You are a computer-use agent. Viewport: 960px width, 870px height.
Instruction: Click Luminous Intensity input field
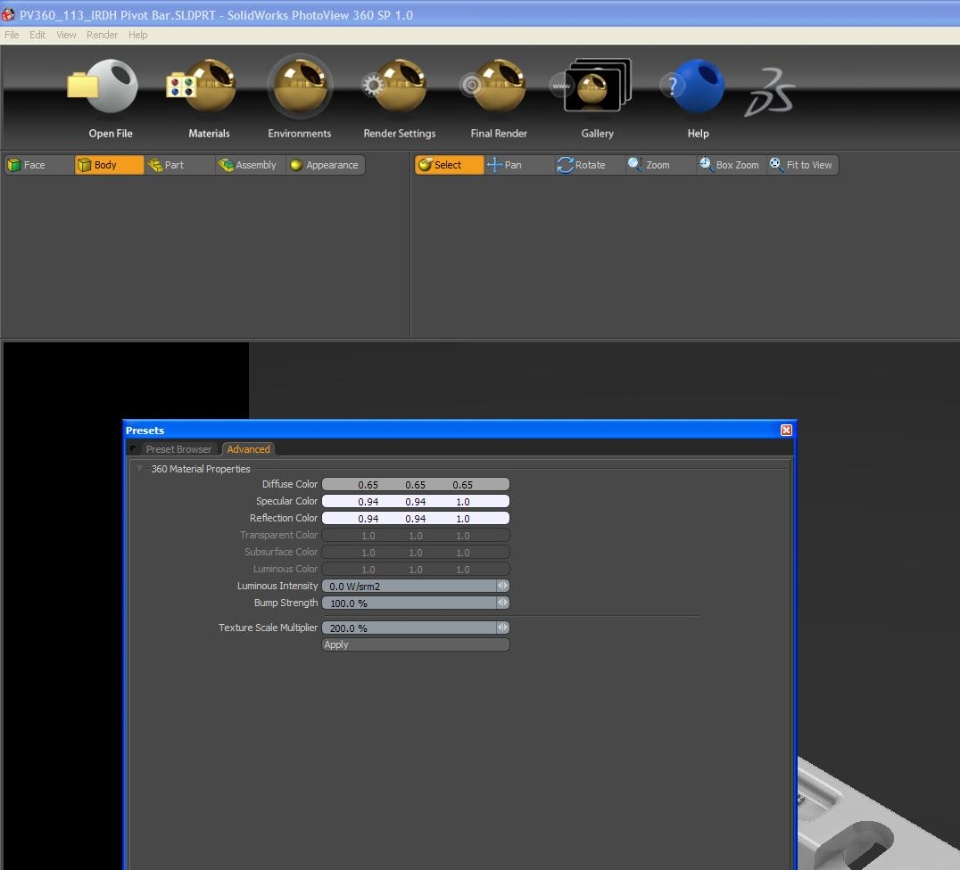[x=409, y=586]
